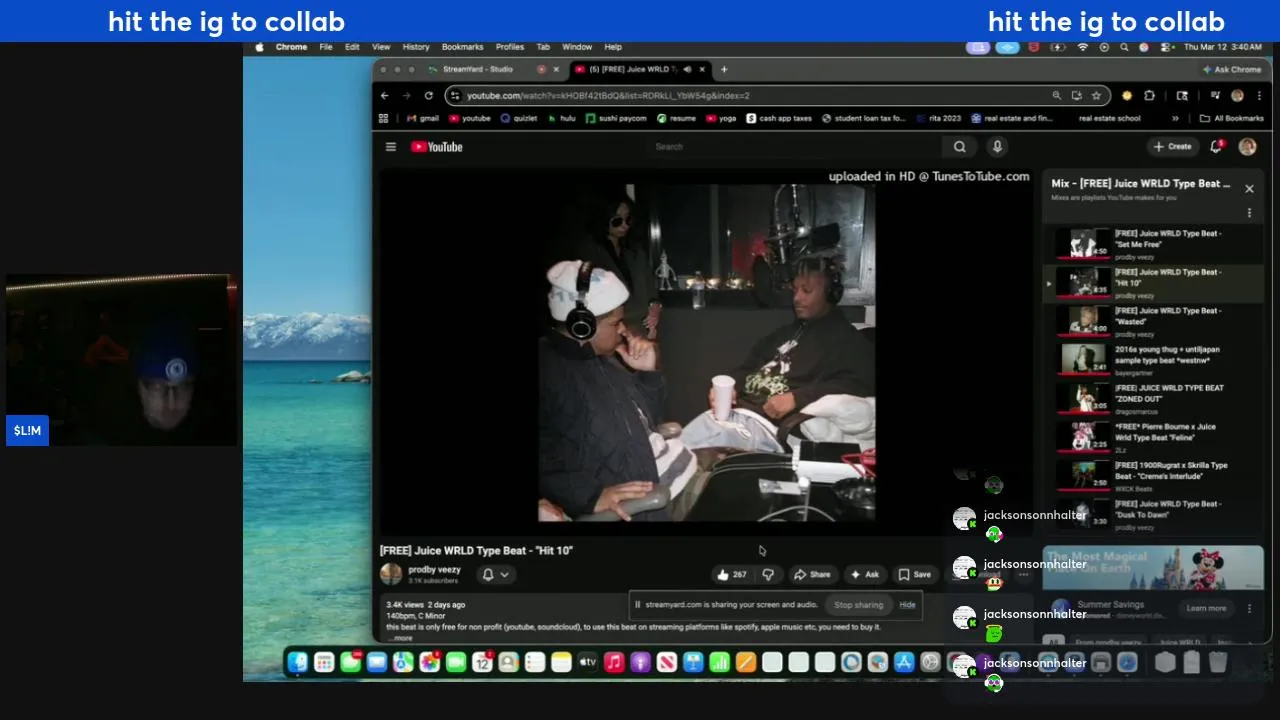Dislike the video with thumbs down
This screenshot has width=1280, height=720.
click(x=768, y=575)
